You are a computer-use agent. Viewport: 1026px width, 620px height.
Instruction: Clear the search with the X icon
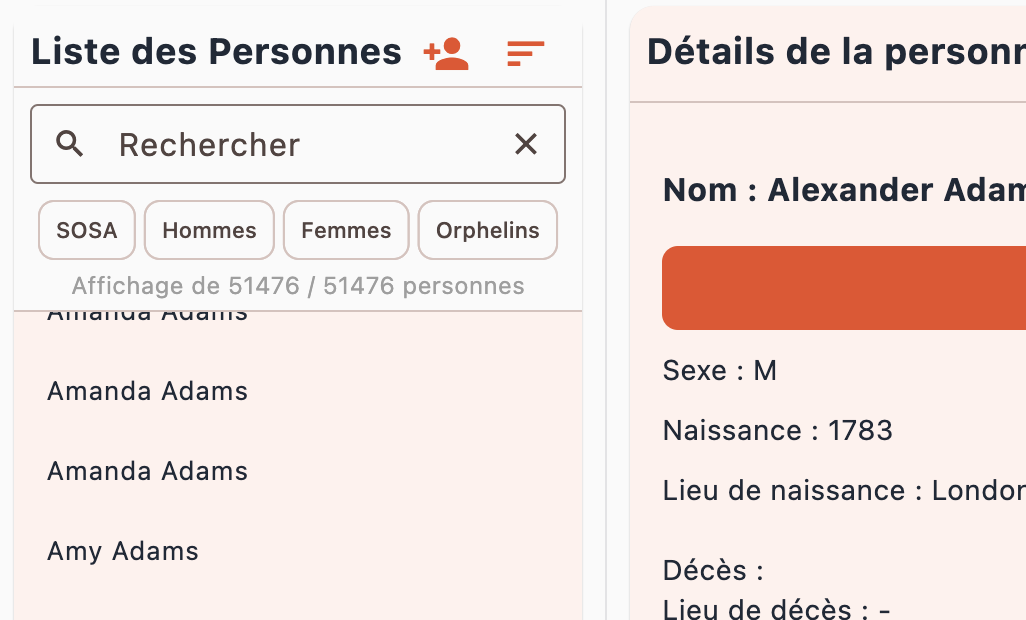coord(526,144)
